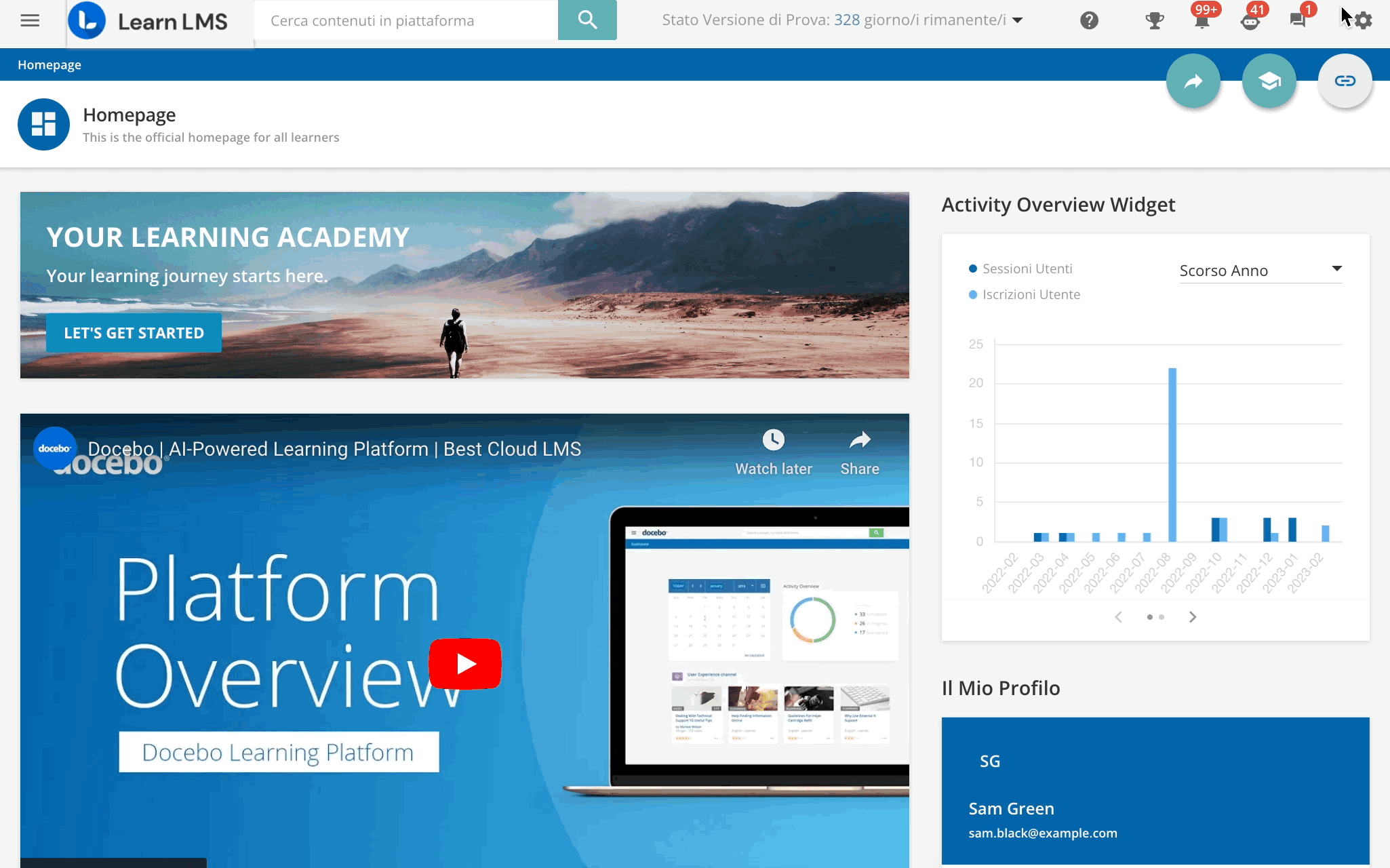Viewport: 1390px width, 868px height.
Task: Click the SG profile avatar
Action: click(x=990, y=761)
